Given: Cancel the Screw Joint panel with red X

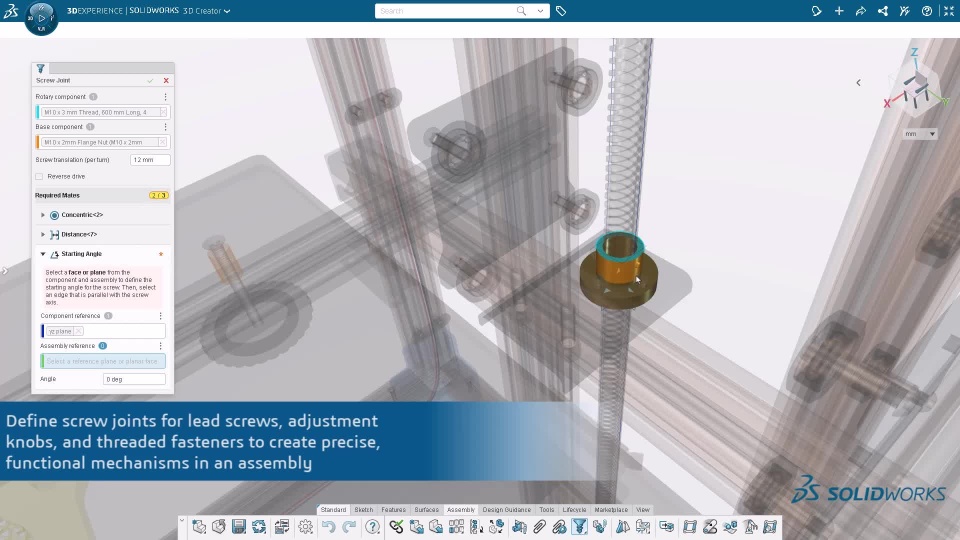Looking at the screenshot, I should pyautogui.click(x=166, y=80).
